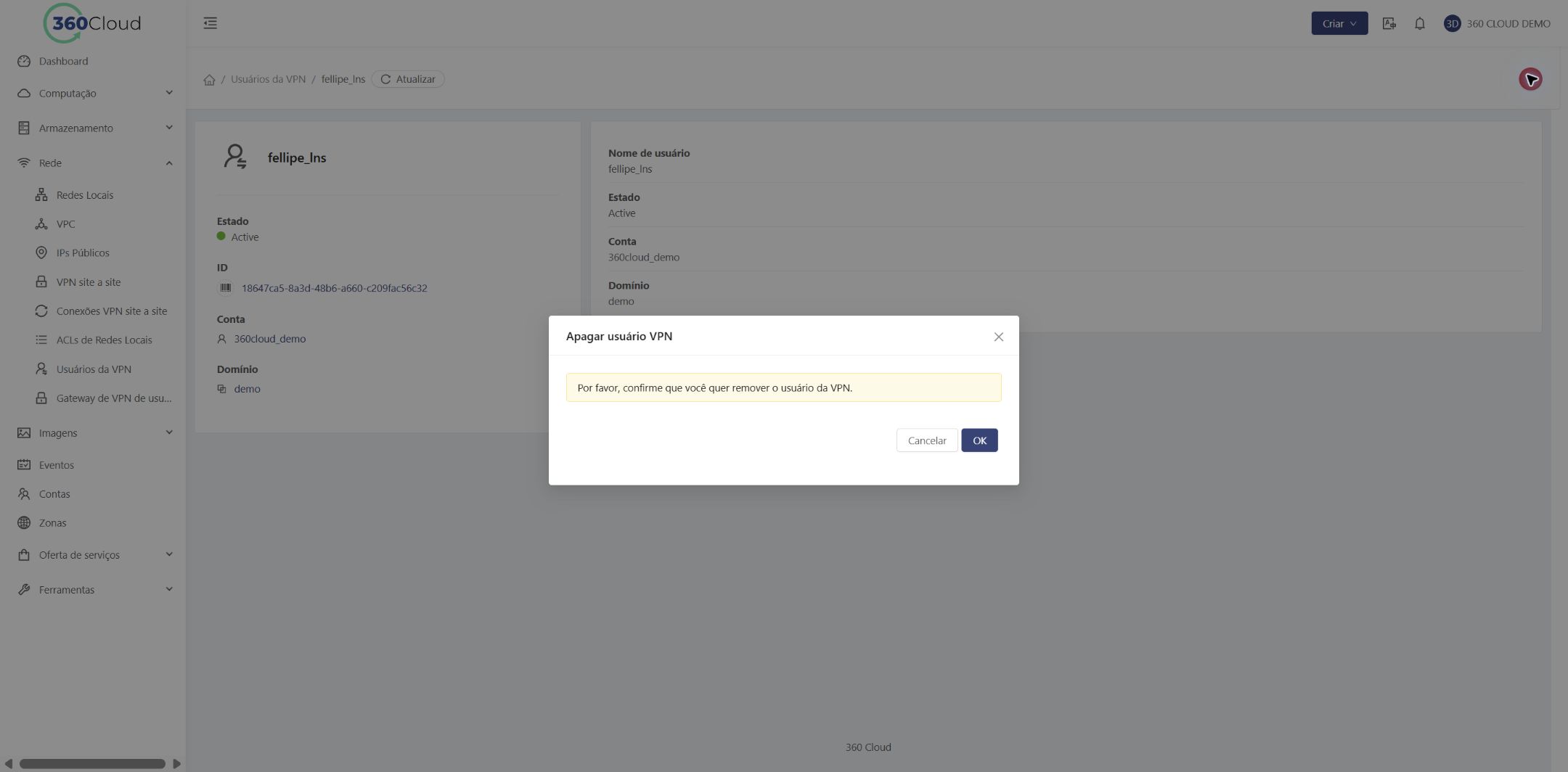Select Usuários da VPN in sidebar
Image resolution: width=1568 pixels, height=772 pixels.
click(93, 369)
